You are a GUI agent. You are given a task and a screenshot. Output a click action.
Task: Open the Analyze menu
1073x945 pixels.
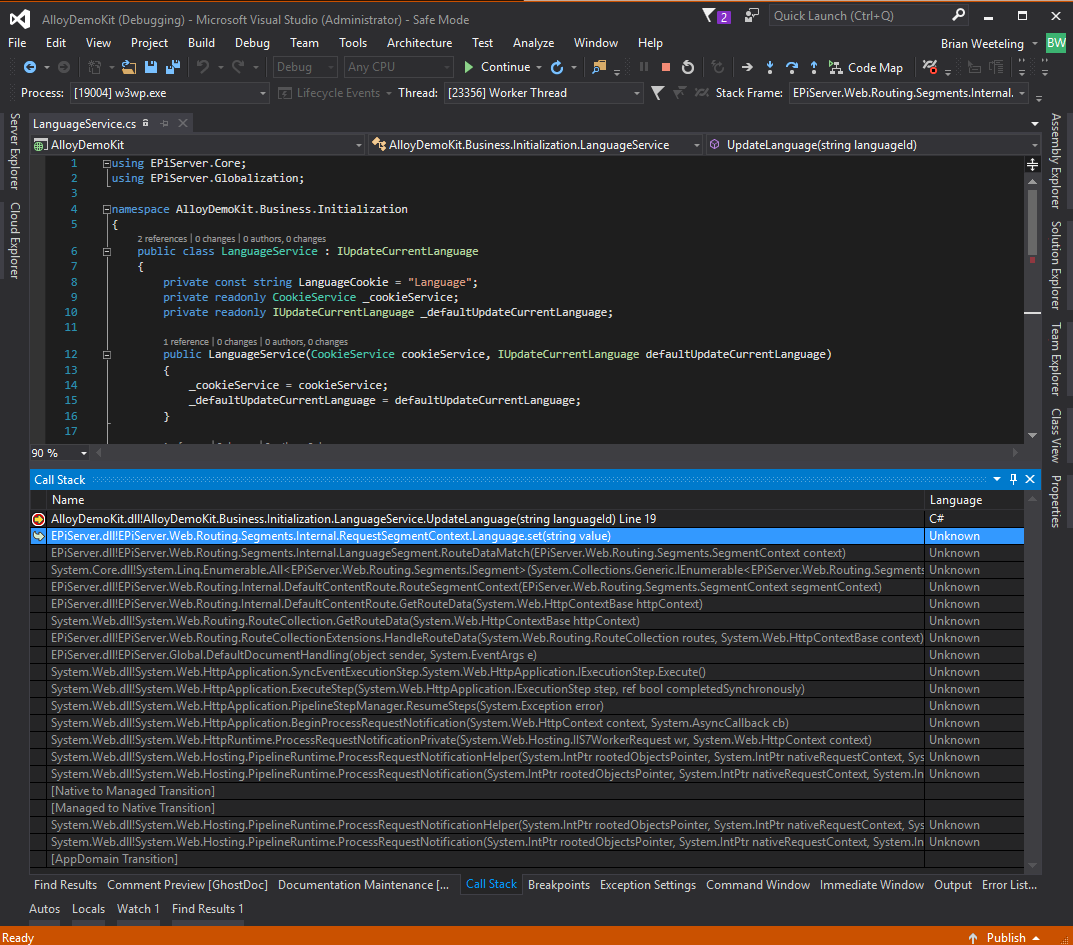pyautogui.click(x=533, y=42)
